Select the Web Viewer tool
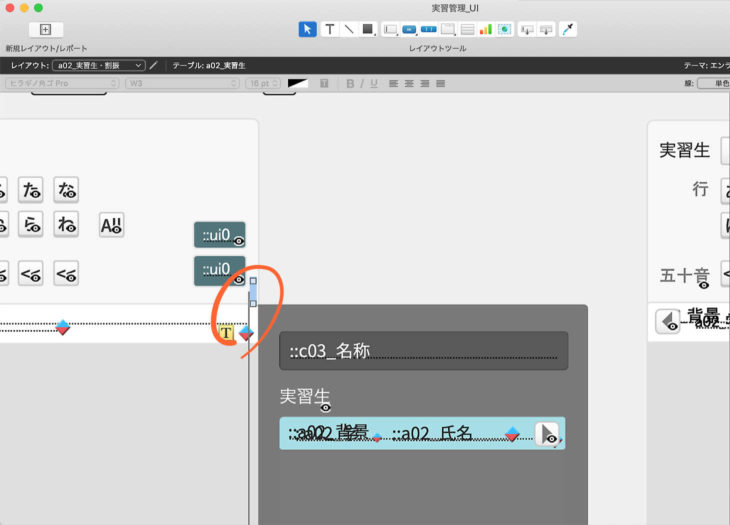The width and height of the screenshot is (730, 525). [504, 29]
